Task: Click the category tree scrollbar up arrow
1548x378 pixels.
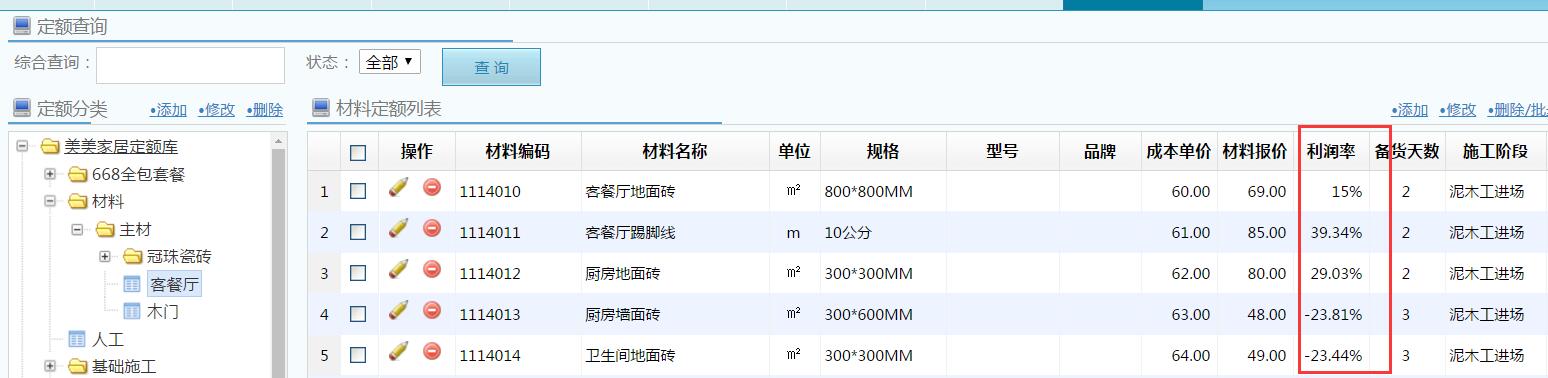Action: (279, 141)
